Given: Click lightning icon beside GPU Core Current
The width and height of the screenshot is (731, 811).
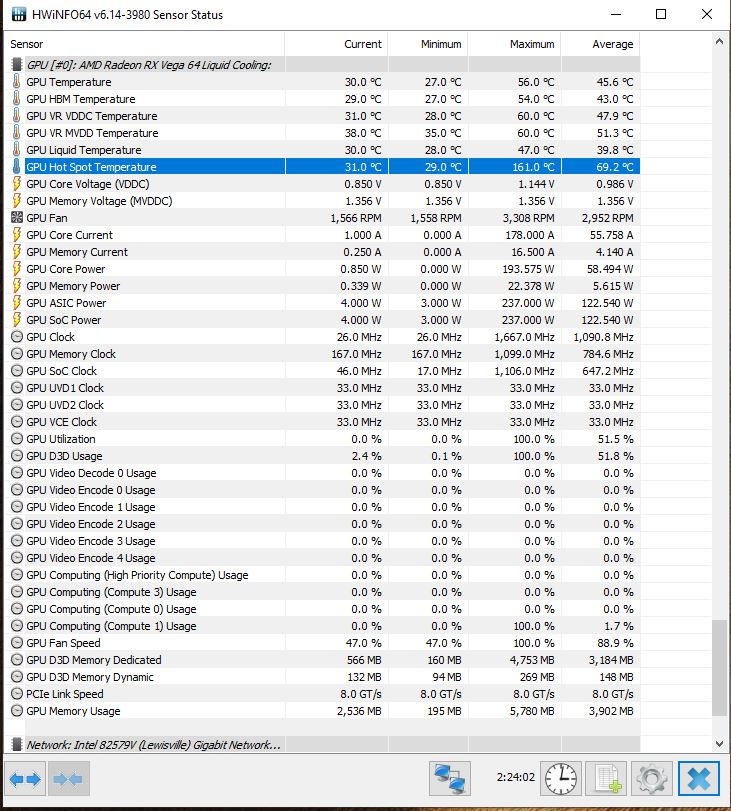Looking at the screenshot, I should 17,235.
